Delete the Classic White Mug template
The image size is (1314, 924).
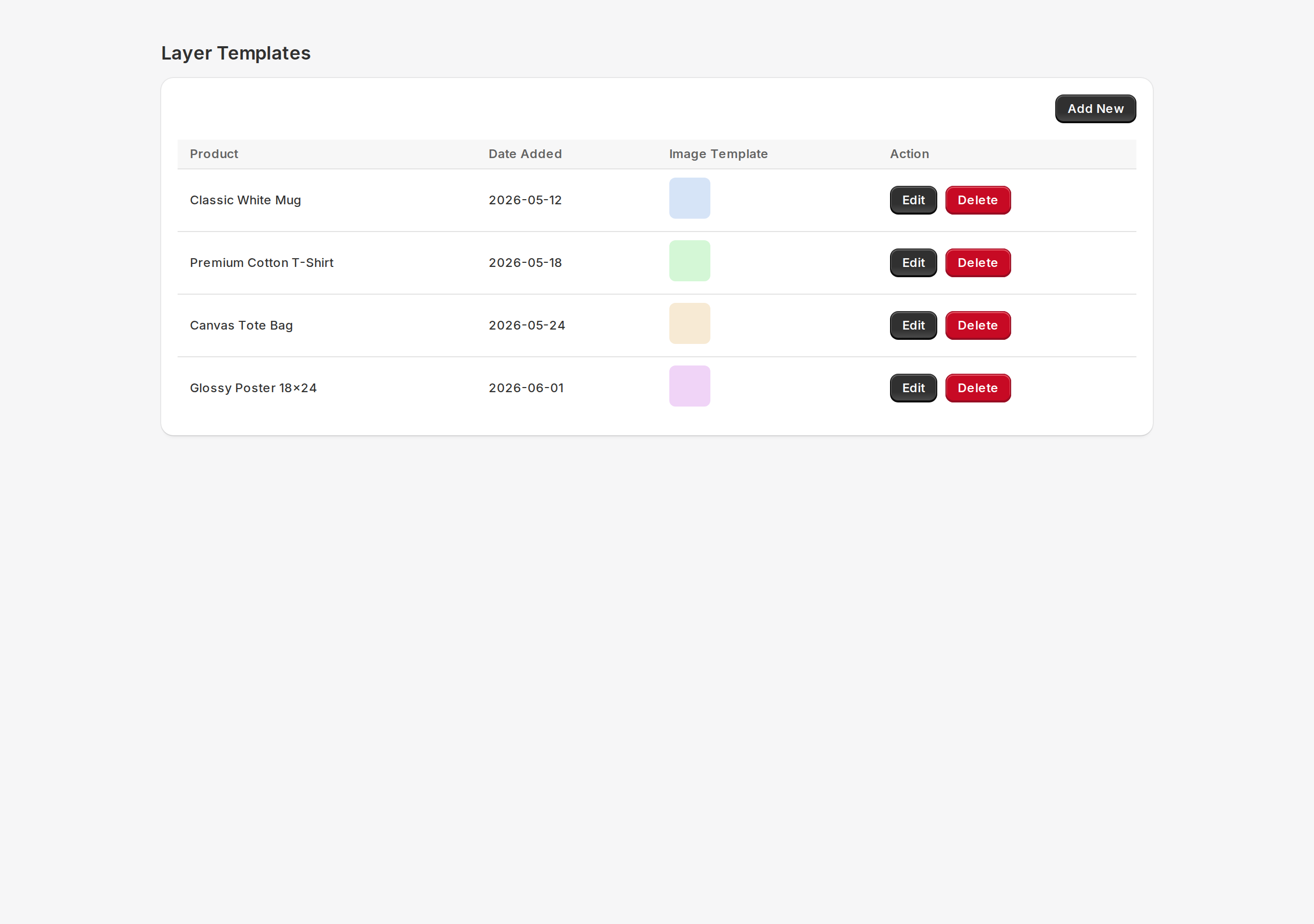coord(977,200)
